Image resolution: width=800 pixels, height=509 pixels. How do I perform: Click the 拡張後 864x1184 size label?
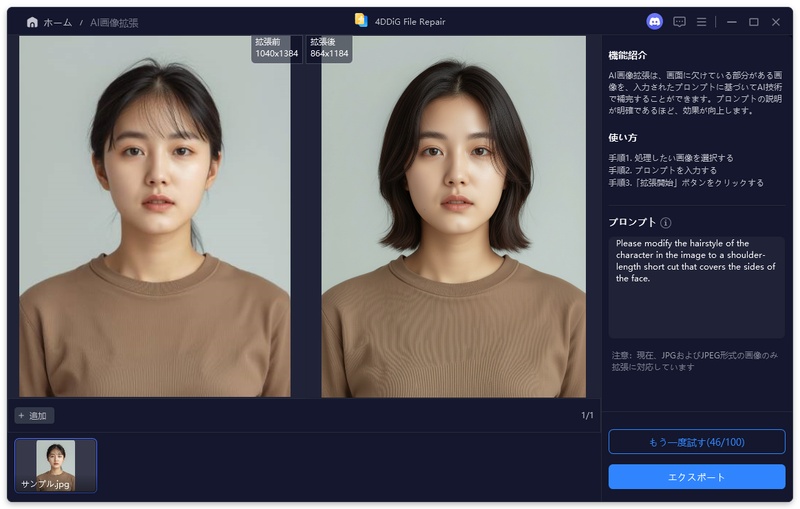coord(329,48)
